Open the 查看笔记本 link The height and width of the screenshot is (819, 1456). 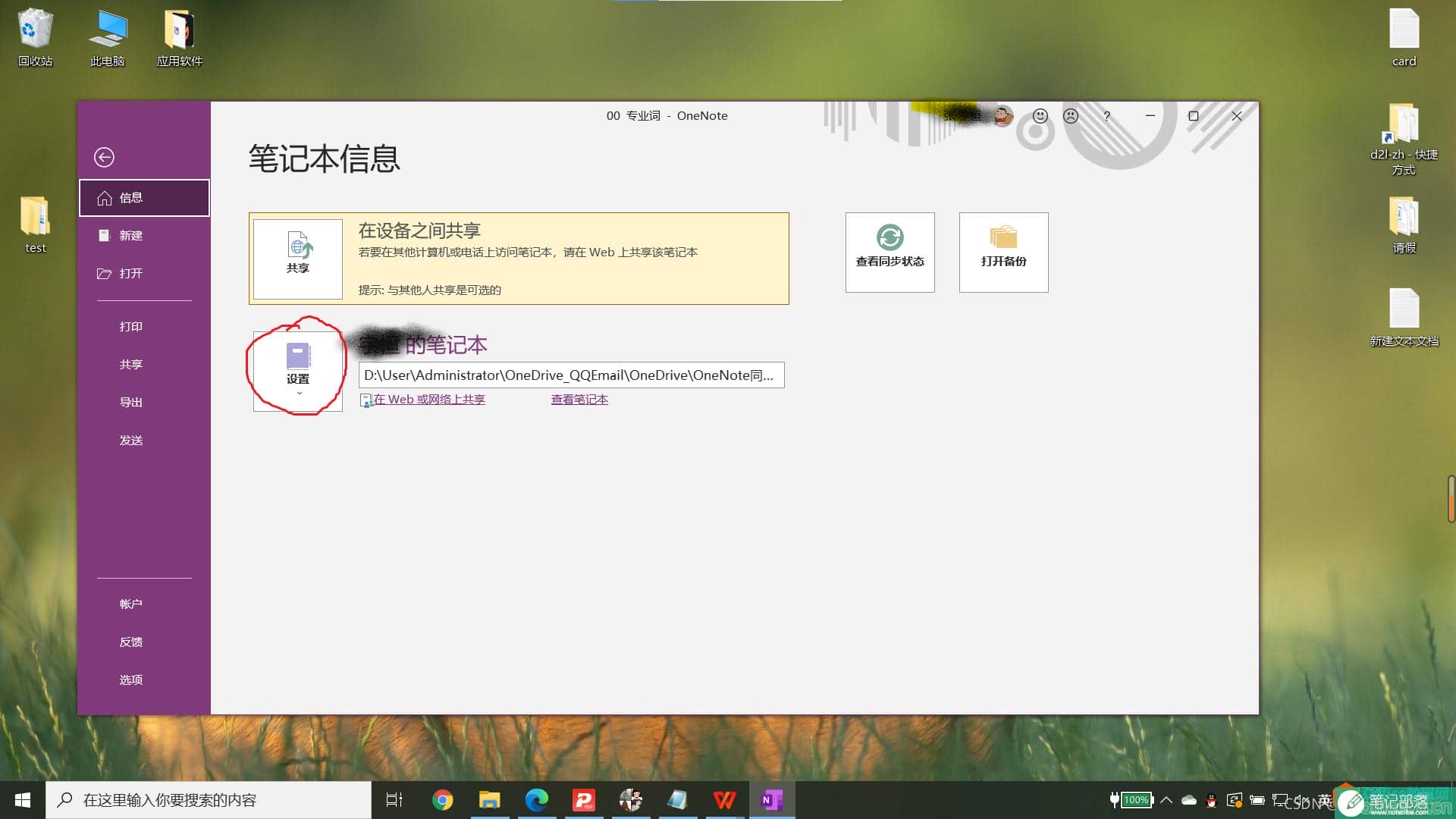(x=579, y=400)
